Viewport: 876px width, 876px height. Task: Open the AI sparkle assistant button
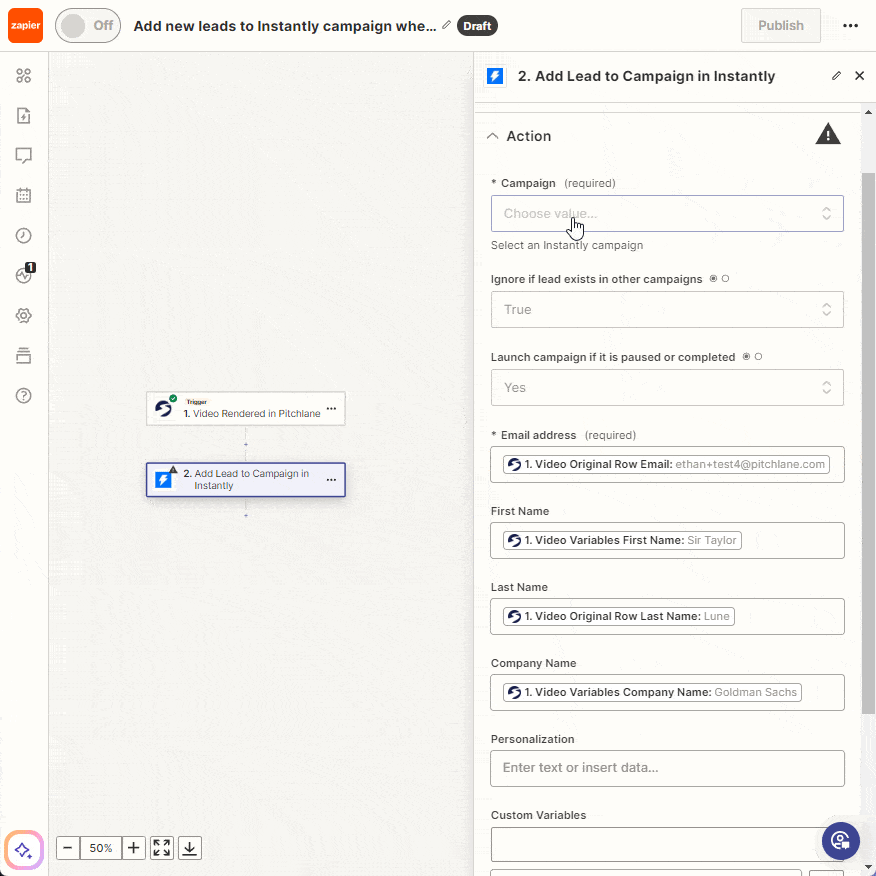pyautogui.click(x=23, y=850)
